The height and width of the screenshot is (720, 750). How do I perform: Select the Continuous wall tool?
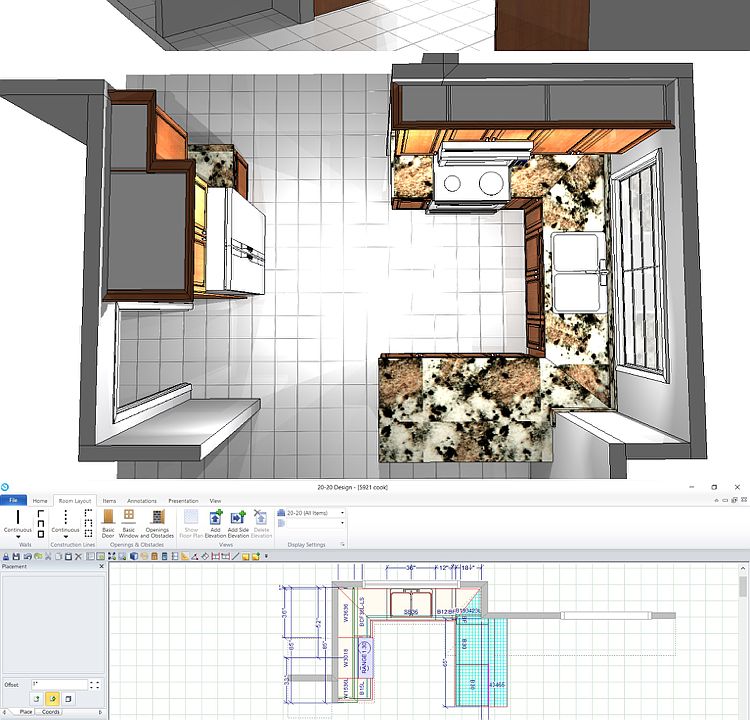pyautogui.click(x=18, y=521)
